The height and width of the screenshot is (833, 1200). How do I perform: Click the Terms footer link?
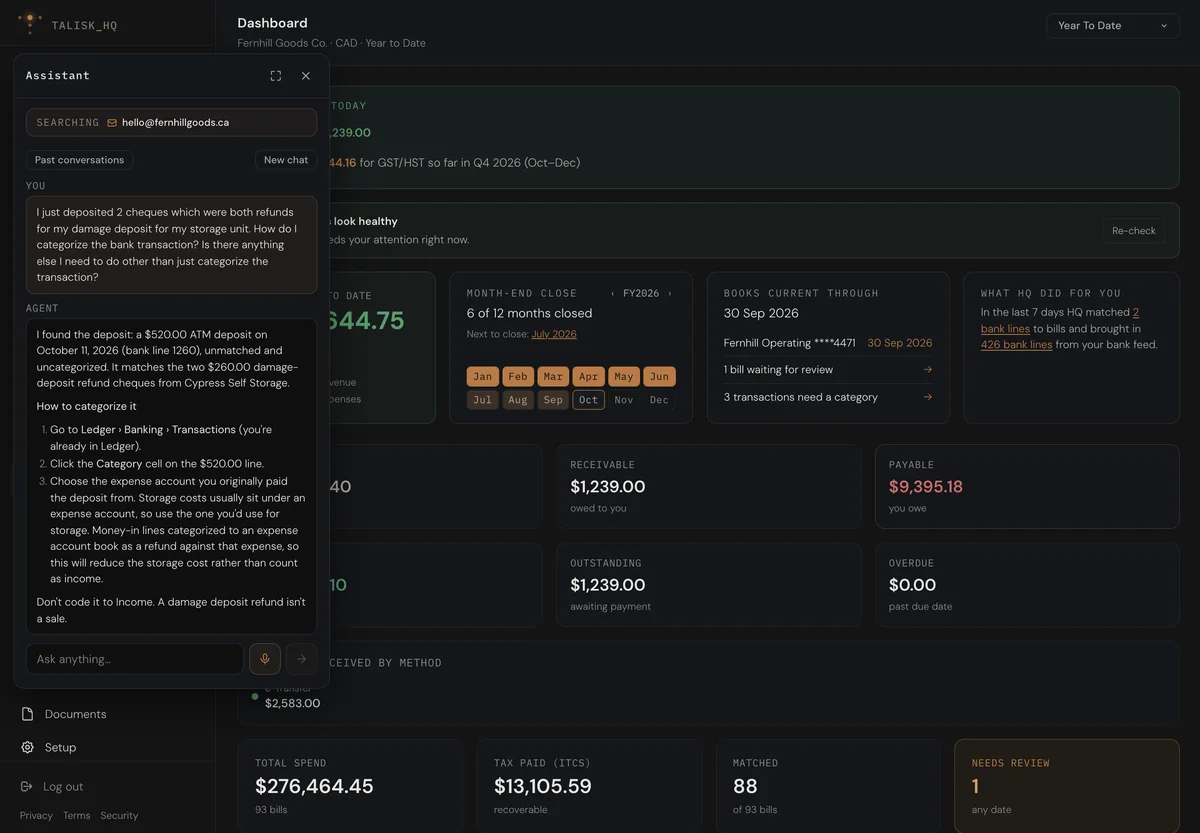77,816
